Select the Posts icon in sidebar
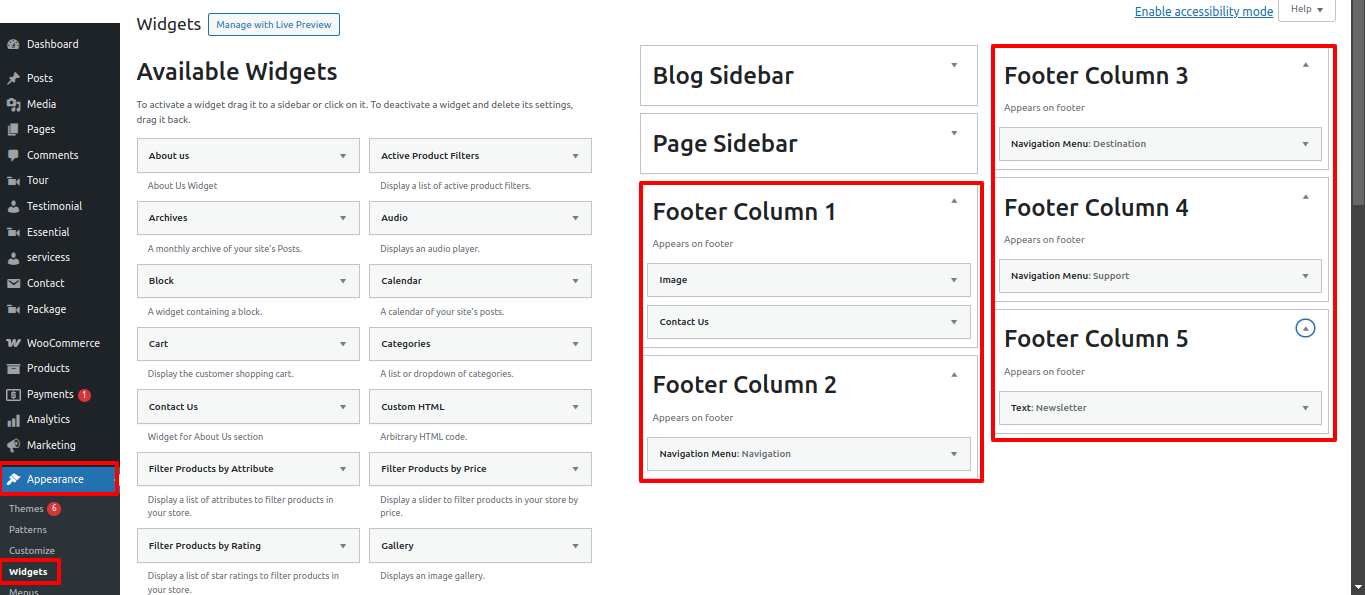The width and height of the screenshot is (1365, 595). (15, 78)
